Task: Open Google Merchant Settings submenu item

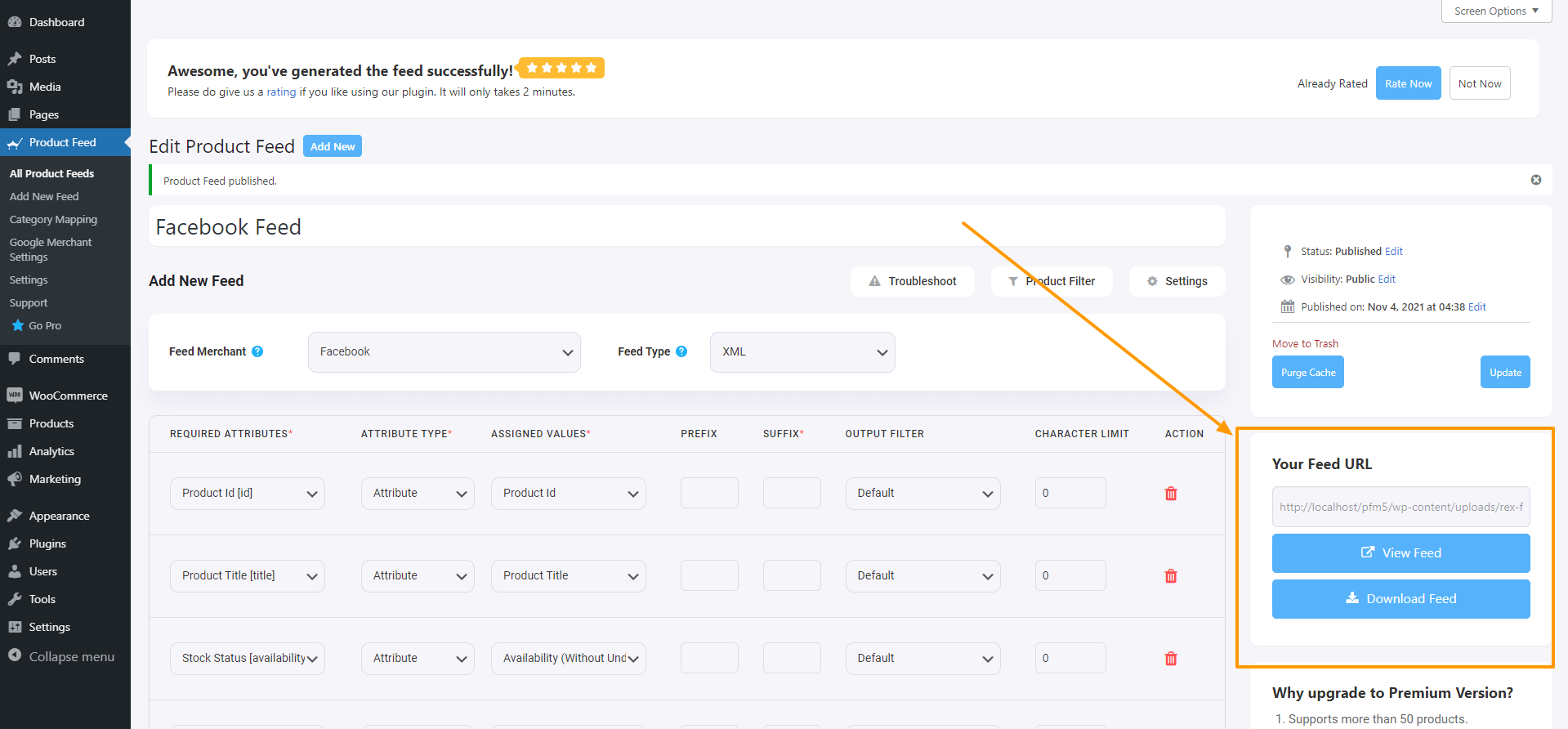Action: (51, 249)
